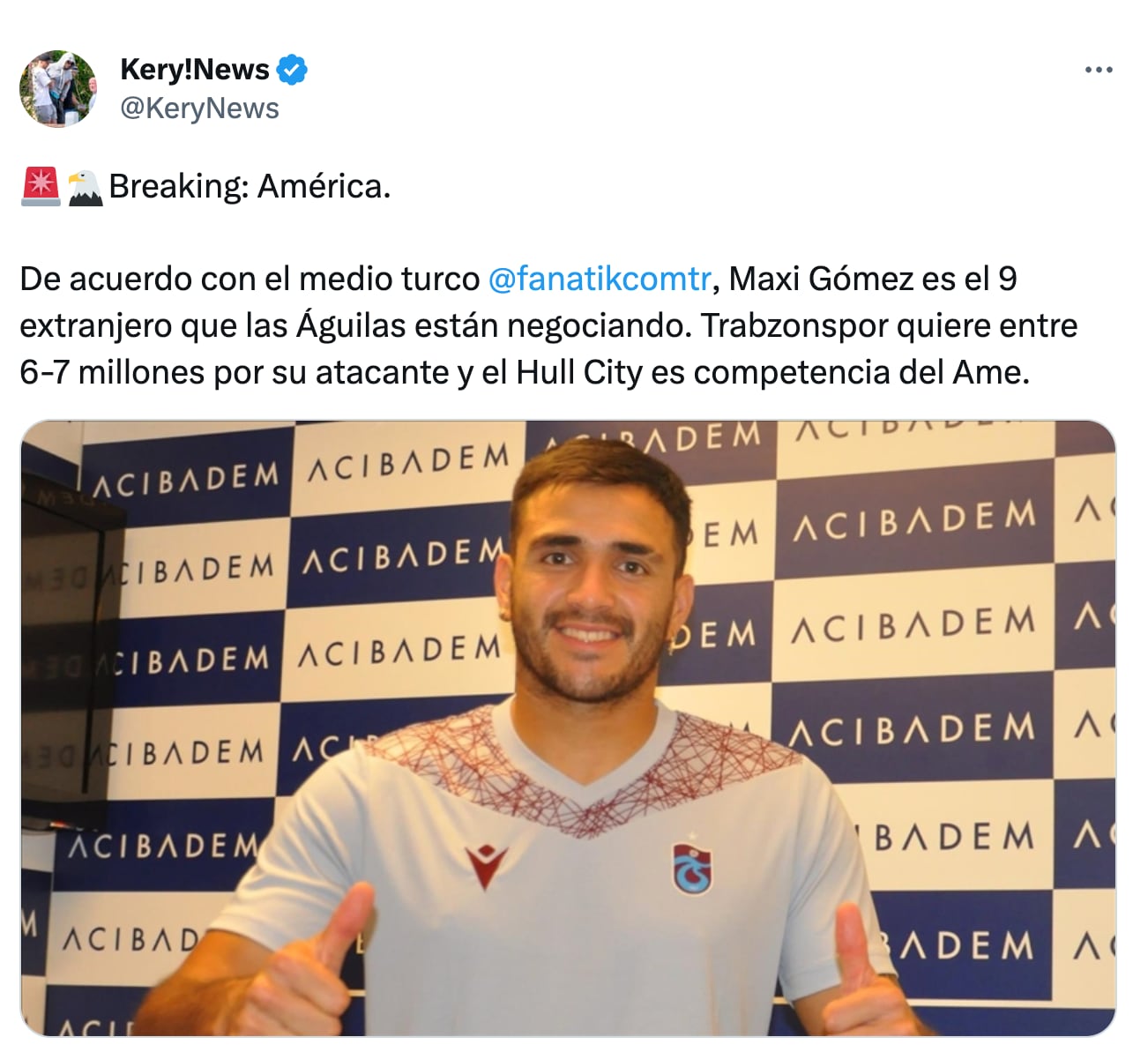
Task: Click the 'Breaking: América.' headline text
Action: coord(250,186)
